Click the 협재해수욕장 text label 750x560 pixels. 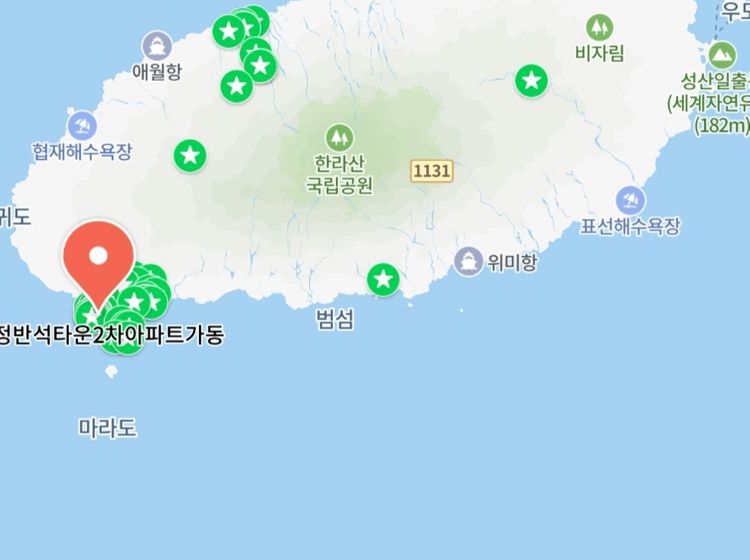[x=82, y=152]
